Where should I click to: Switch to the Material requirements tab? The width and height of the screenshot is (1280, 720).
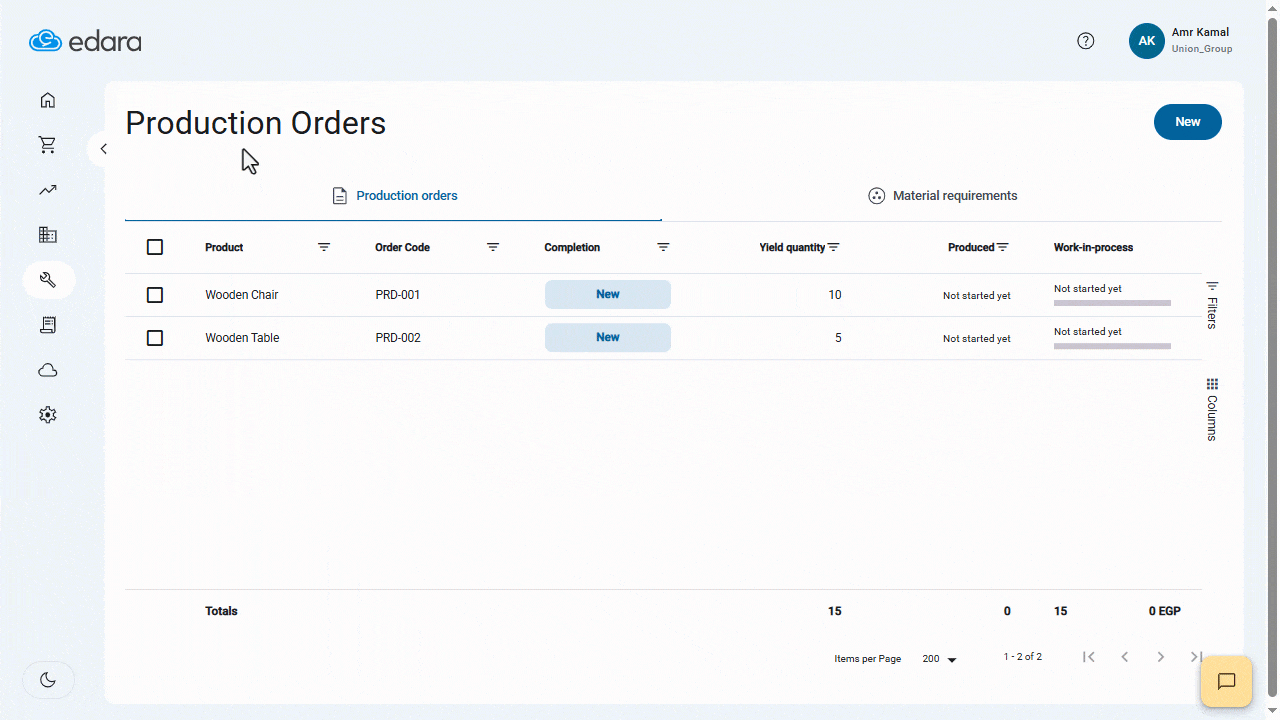coord(942,196)
